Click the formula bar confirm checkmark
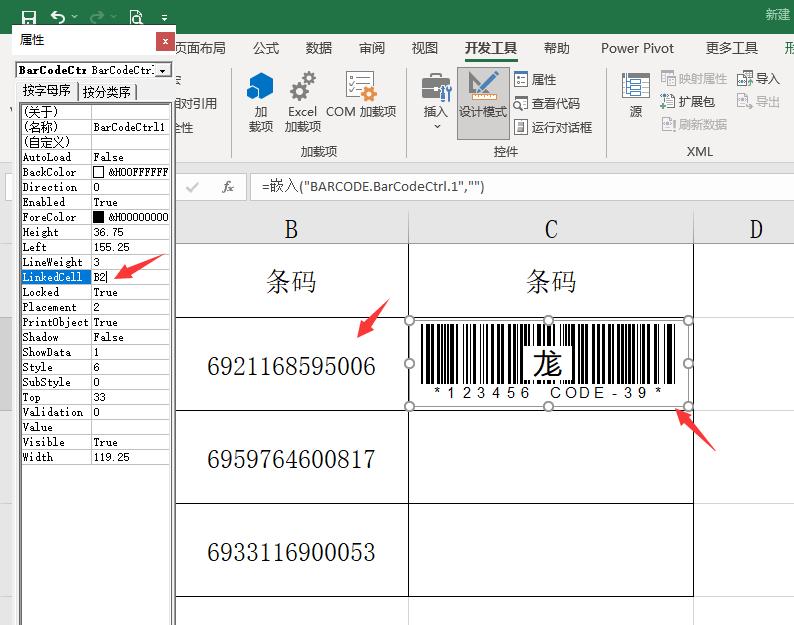 tap(192, 187)
